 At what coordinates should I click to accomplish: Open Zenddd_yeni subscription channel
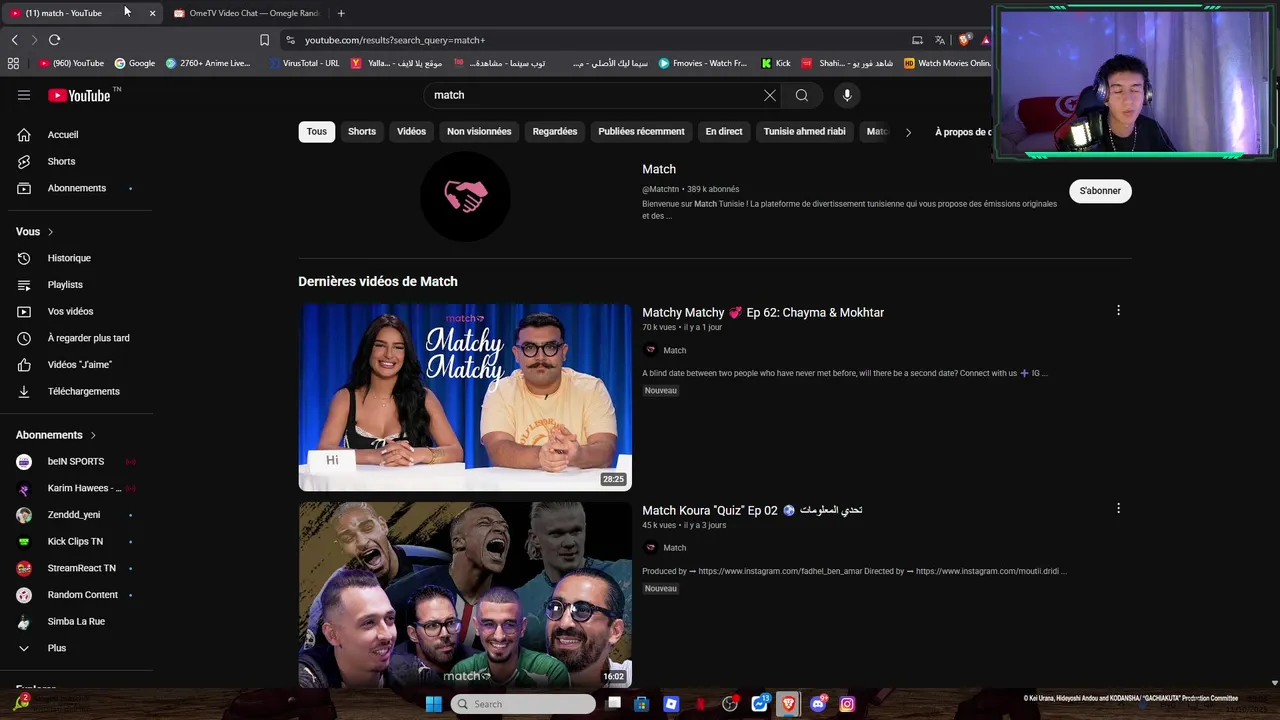click(76, 515)
